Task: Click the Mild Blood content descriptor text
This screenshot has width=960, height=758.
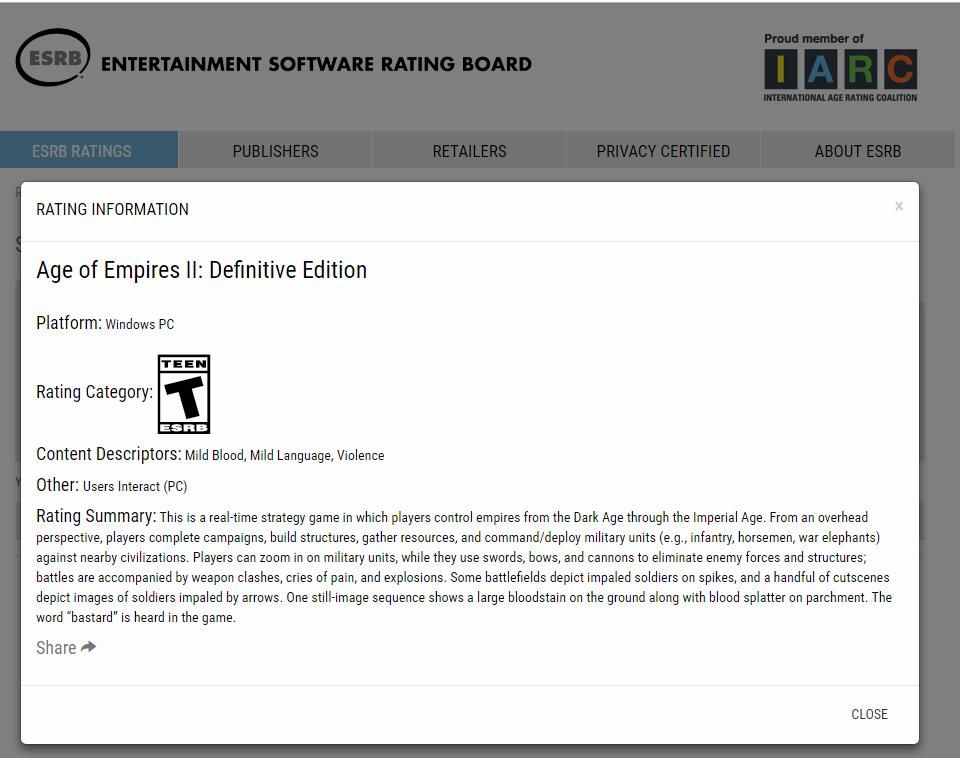Action: pos(214,455)
